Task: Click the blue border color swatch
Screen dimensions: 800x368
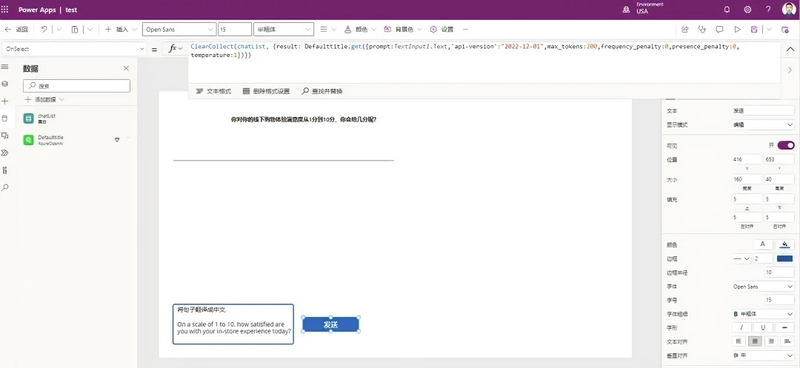Action: 785,259
